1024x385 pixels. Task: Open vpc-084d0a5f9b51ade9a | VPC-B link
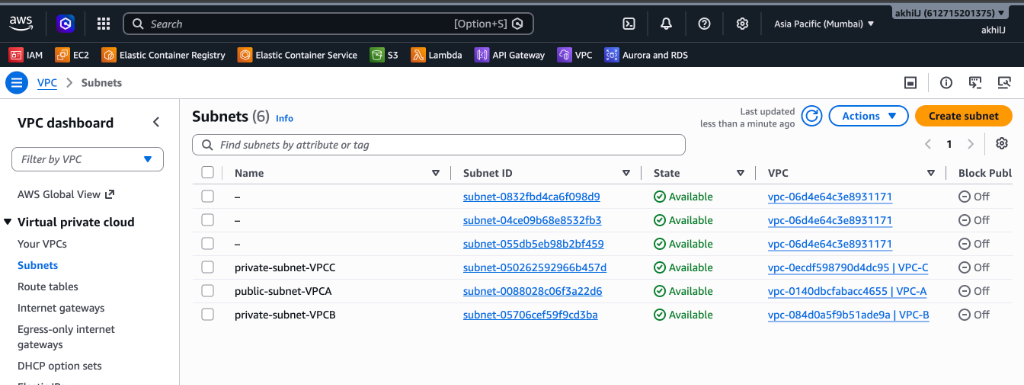coord(848,315)
